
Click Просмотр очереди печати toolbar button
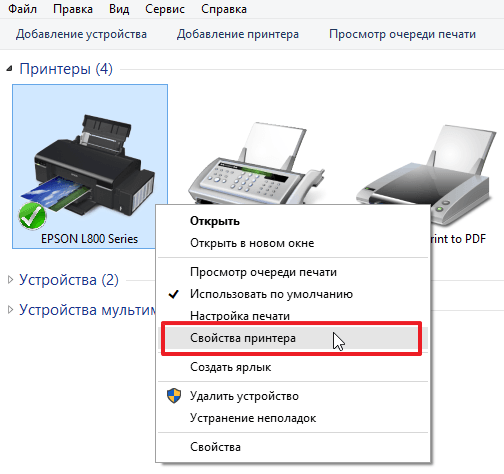pyautogui.click(x=402, y=34)
